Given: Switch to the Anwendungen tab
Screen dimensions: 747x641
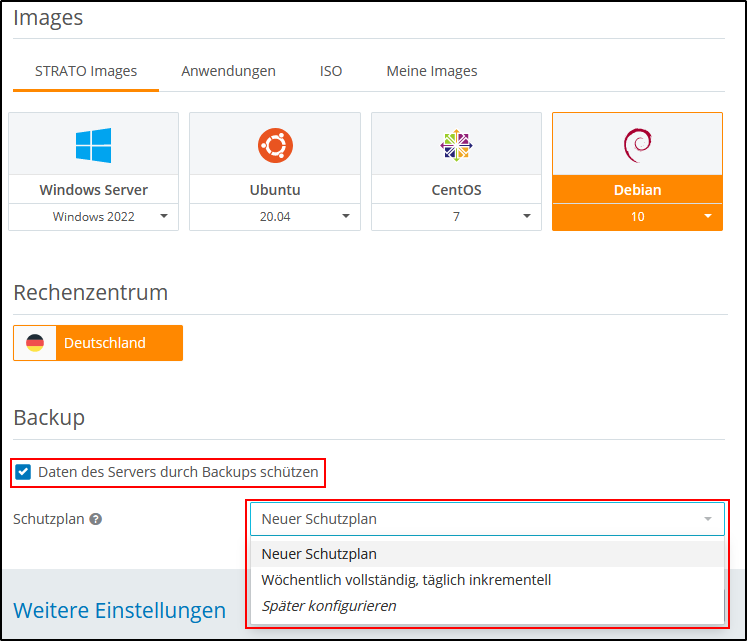Looking at the screenshot, I should [x=228, y=71].
